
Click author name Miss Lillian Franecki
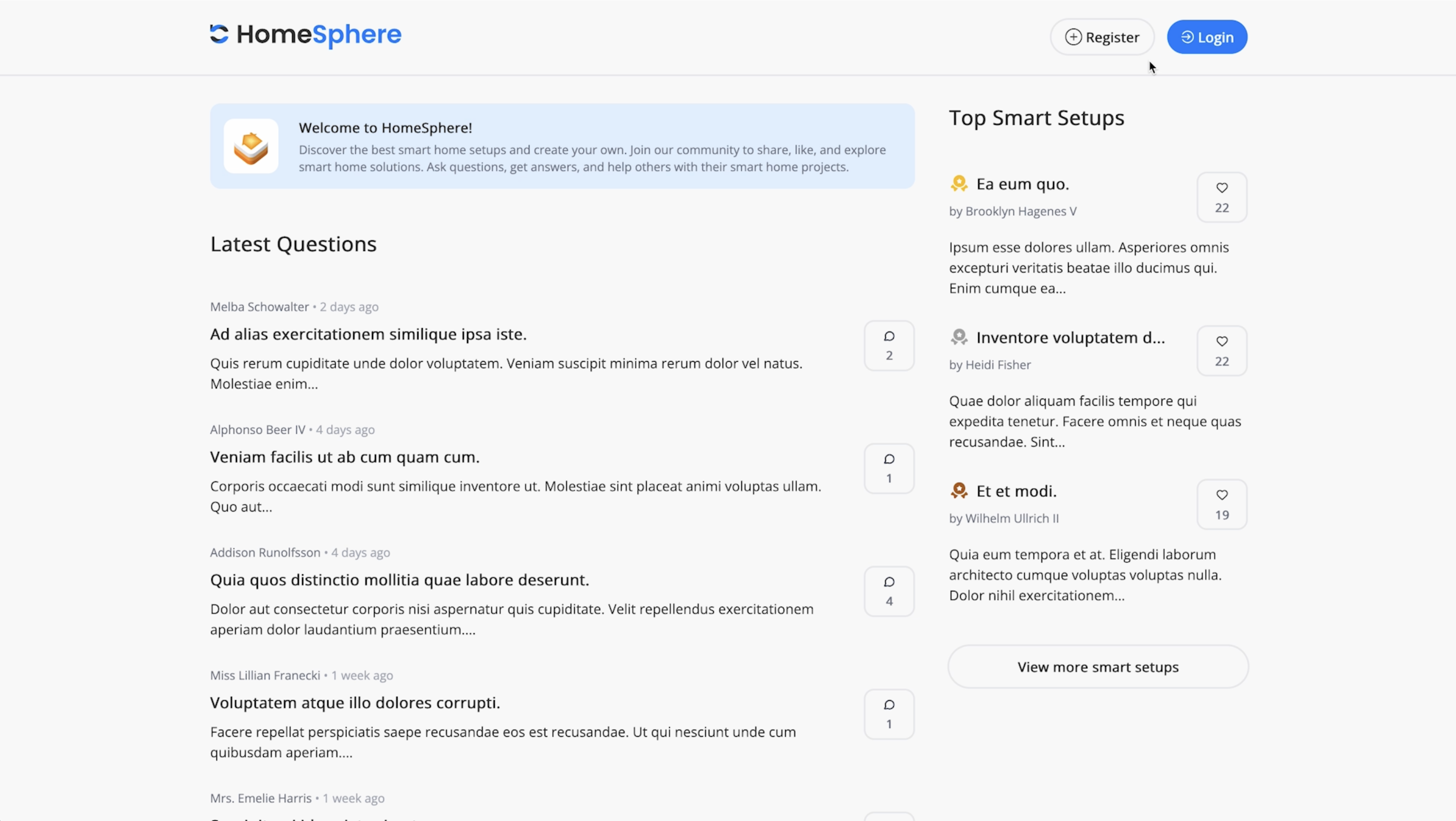(265, 675)
